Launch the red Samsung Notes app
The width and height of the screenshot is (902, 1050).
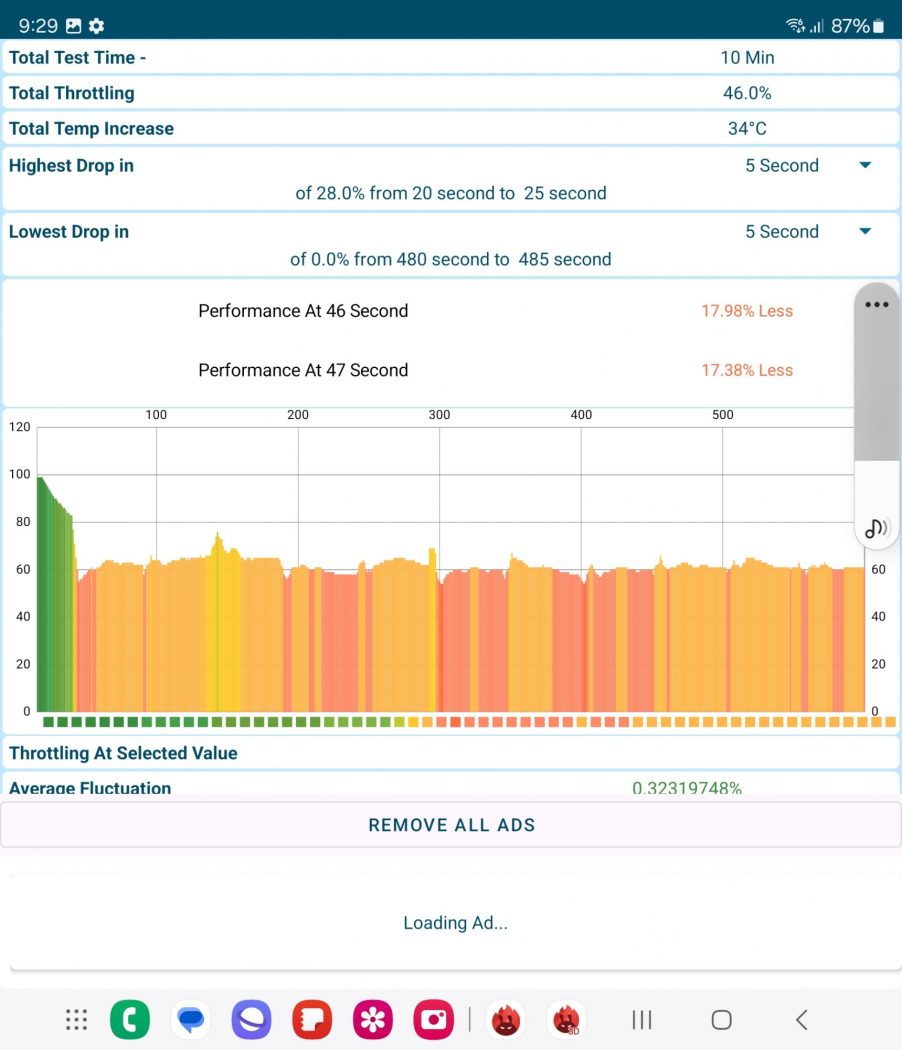312,1020
